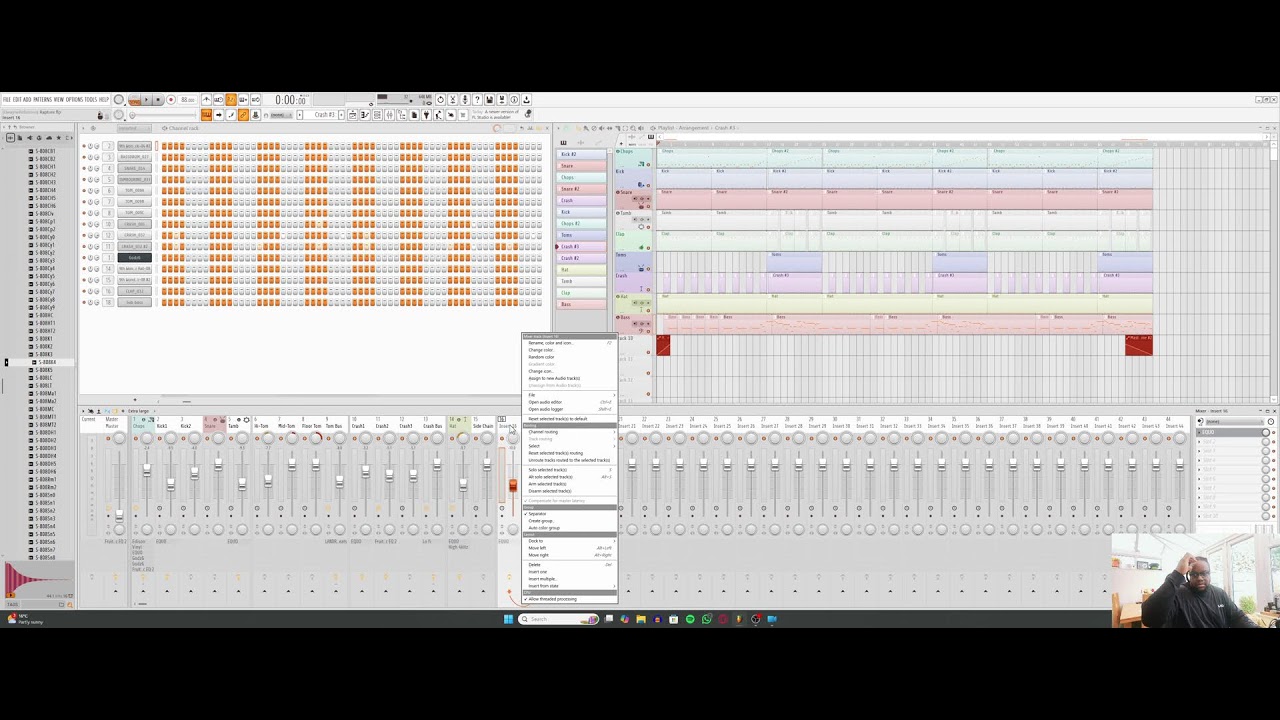Viewport: 1280px width, 720px height.
Task: Select 'Hat' pattern in the picker
Action: [581, 269]
